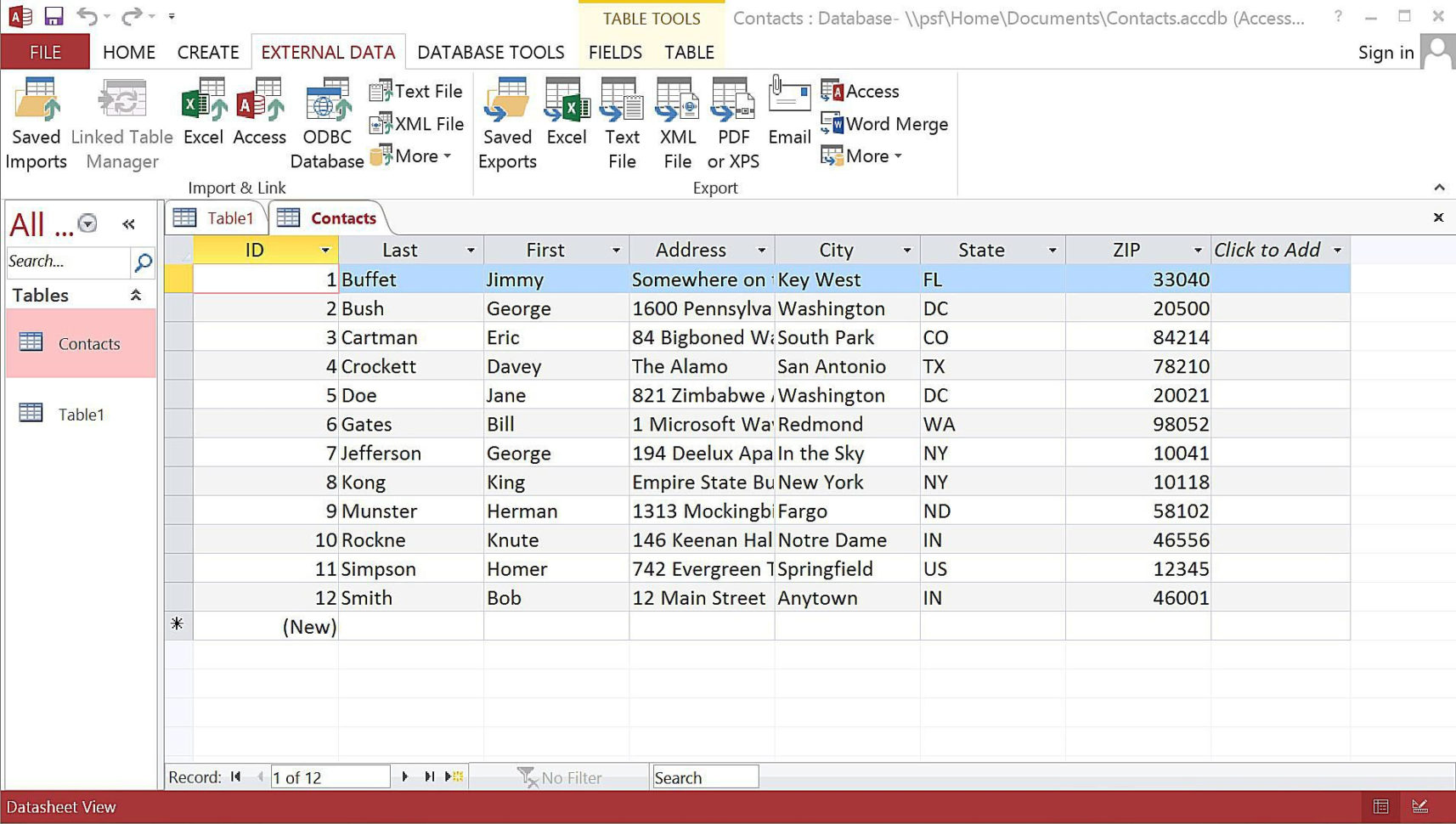1456x824 pixels.
Task: Open the ID column filter dropdown
Action: coord(324,250)
